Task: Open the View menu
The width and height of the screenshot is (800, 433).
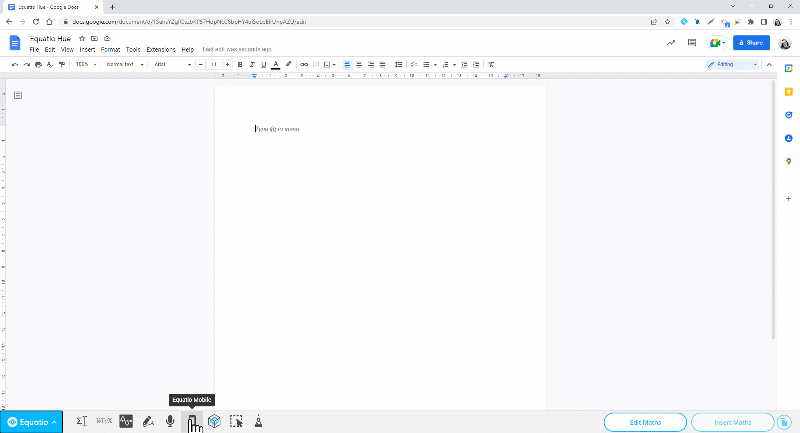Action: pyautogui.click(x=67, y=49)
